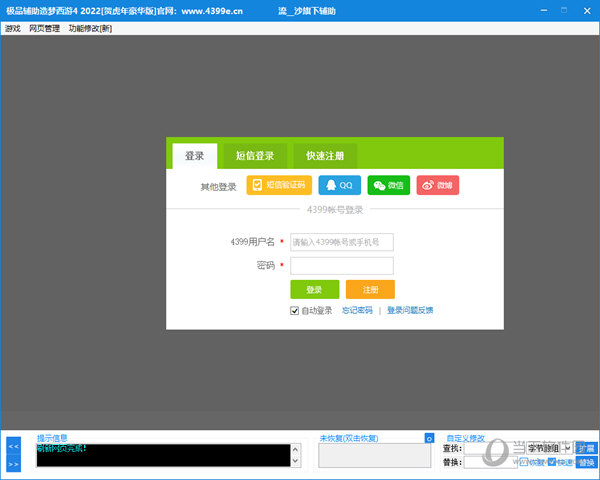Click the 其他登录 label
This screenshot has height=480, width=600.
218,187
